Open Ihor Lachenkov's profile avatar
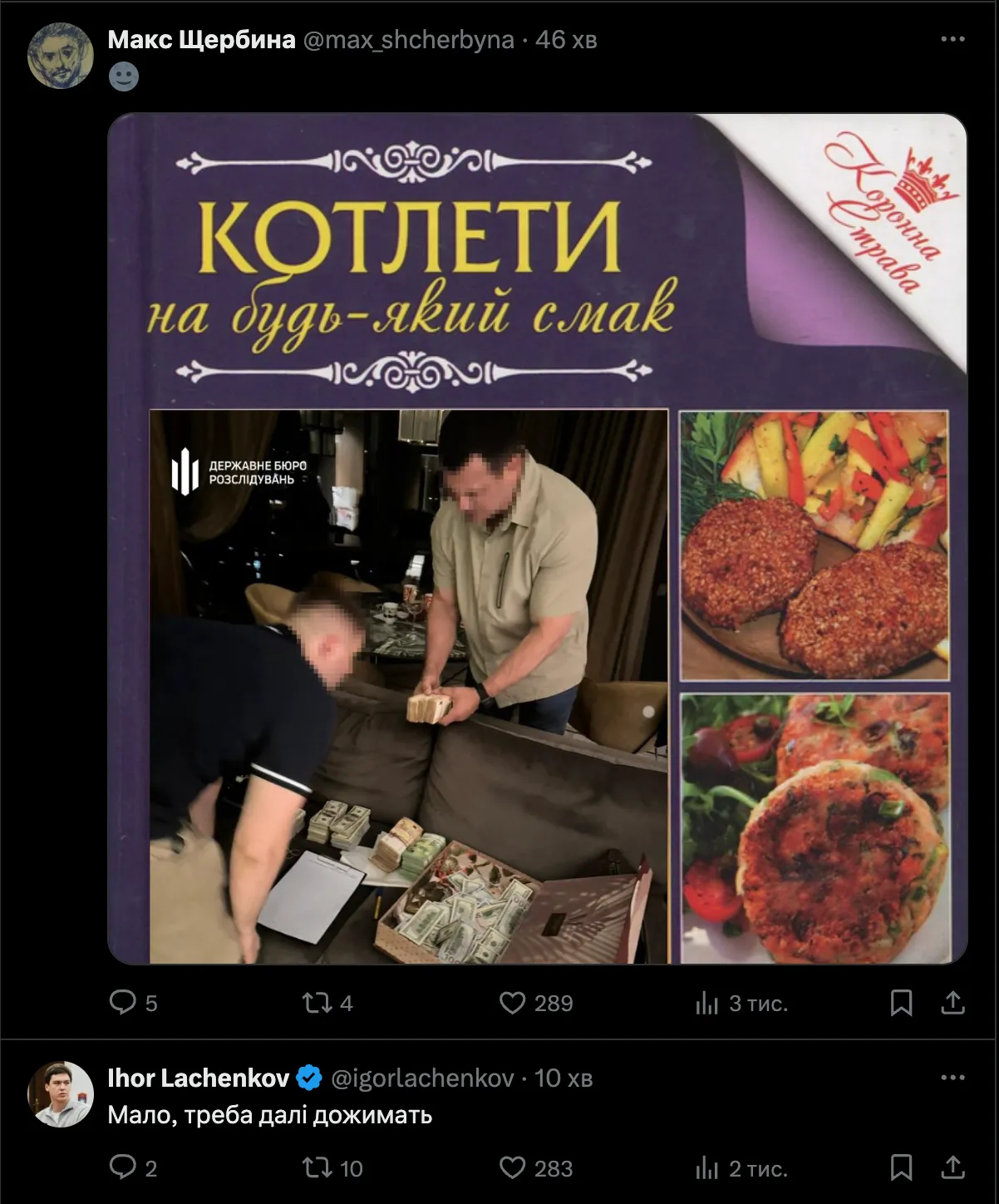The height and width of the screenshot is (1204, 999). 60,1093
